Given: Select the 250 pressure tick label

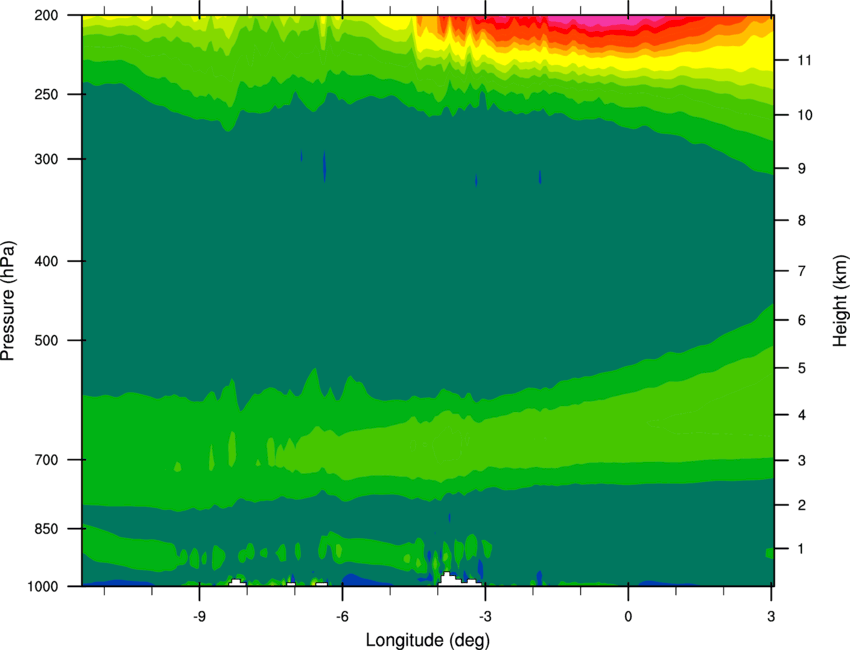Looking at the screenshot, I should (x=46, y=94).
